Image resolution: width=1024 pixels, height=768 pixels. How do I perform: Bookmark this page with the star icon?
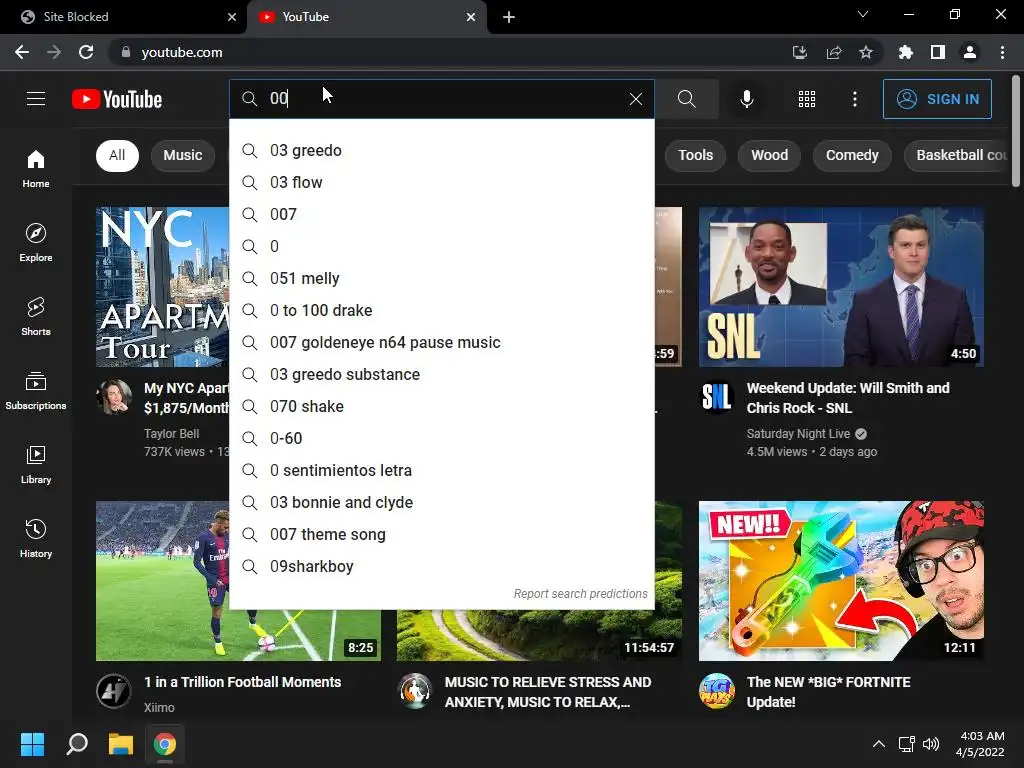(x=866, y=52)
